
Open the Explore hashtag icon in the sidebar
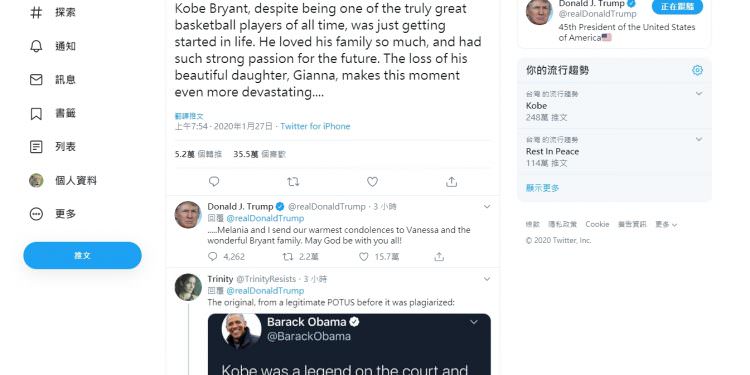point(36,12)
